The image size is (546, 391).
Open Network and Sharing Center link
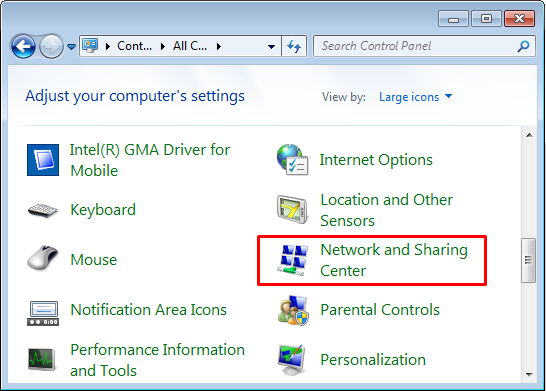pyautogui.click(x=394, y=260)
